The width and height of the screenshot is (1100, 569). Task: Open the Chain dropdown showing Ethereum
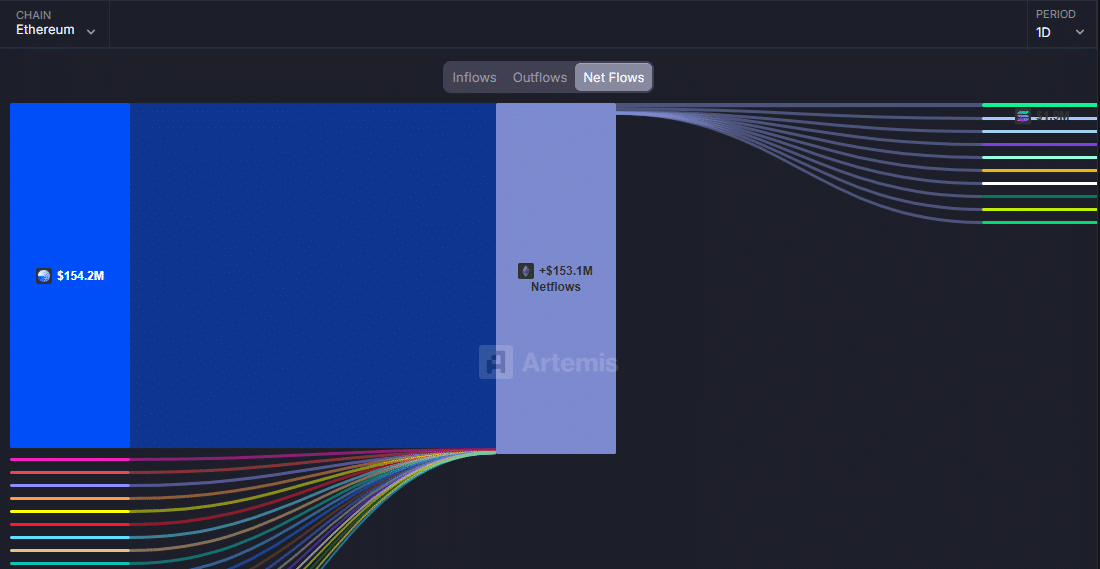(55, 24)
